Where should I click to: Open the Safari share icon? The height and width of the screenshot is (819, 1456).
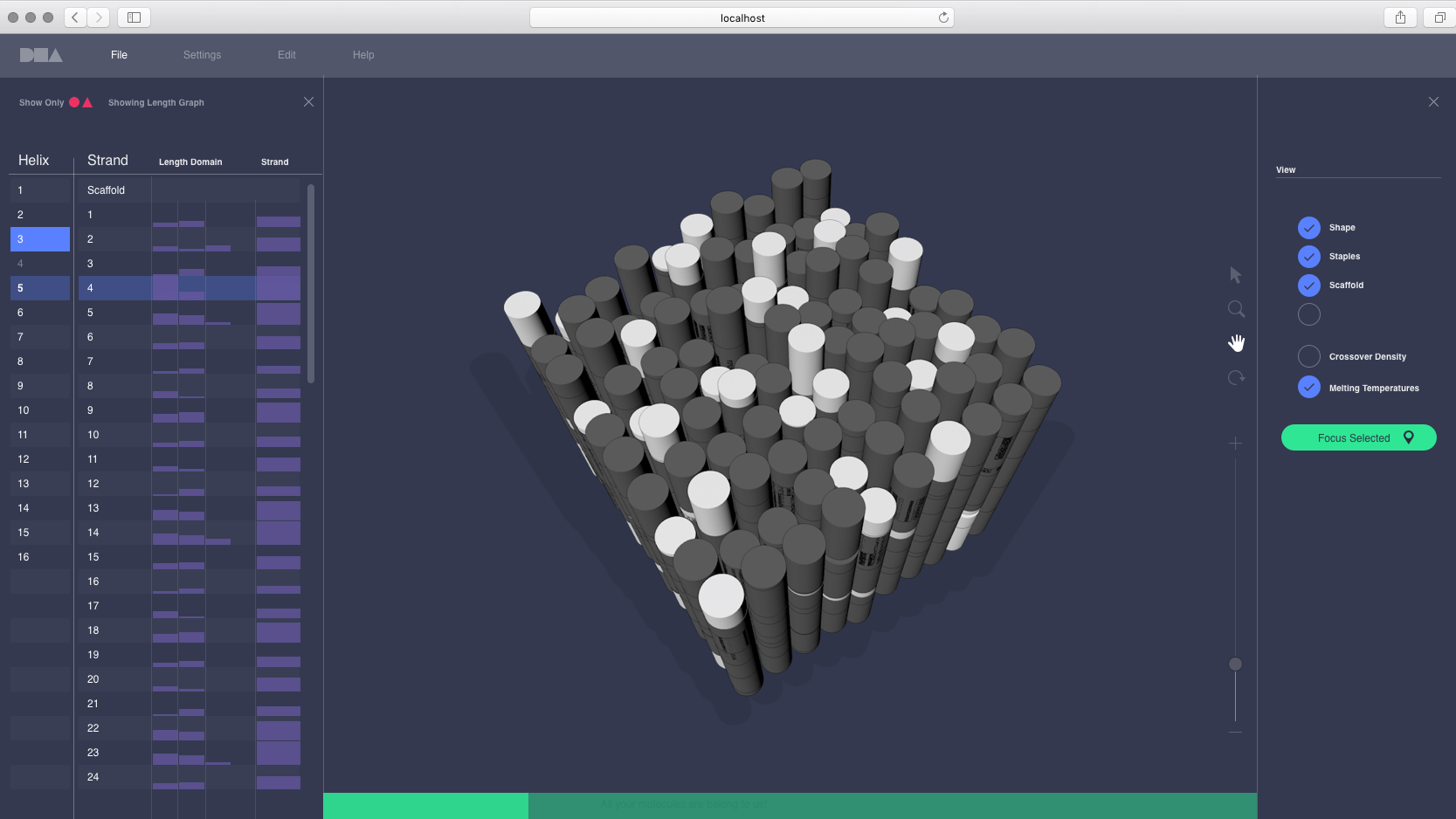click(x=1400, y=17)
